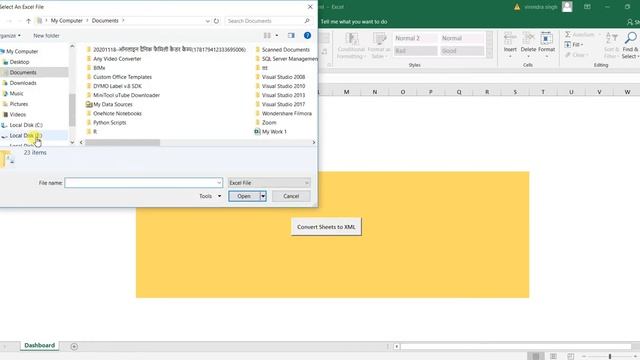Click the Up one level arrow
Image resolution: width=640 pixels, height=360 pixels.
coord(28,21)
